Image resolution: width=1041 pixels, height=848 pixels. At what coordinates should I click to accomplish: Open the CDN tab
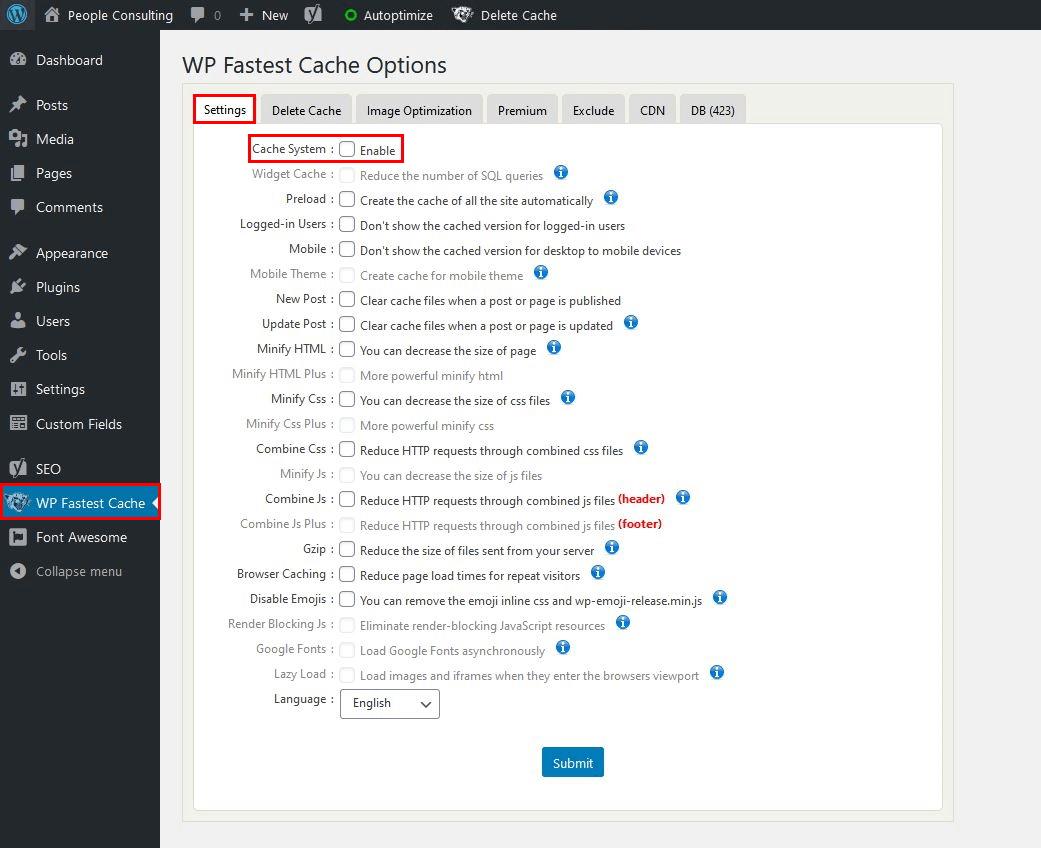pos(652,108)
